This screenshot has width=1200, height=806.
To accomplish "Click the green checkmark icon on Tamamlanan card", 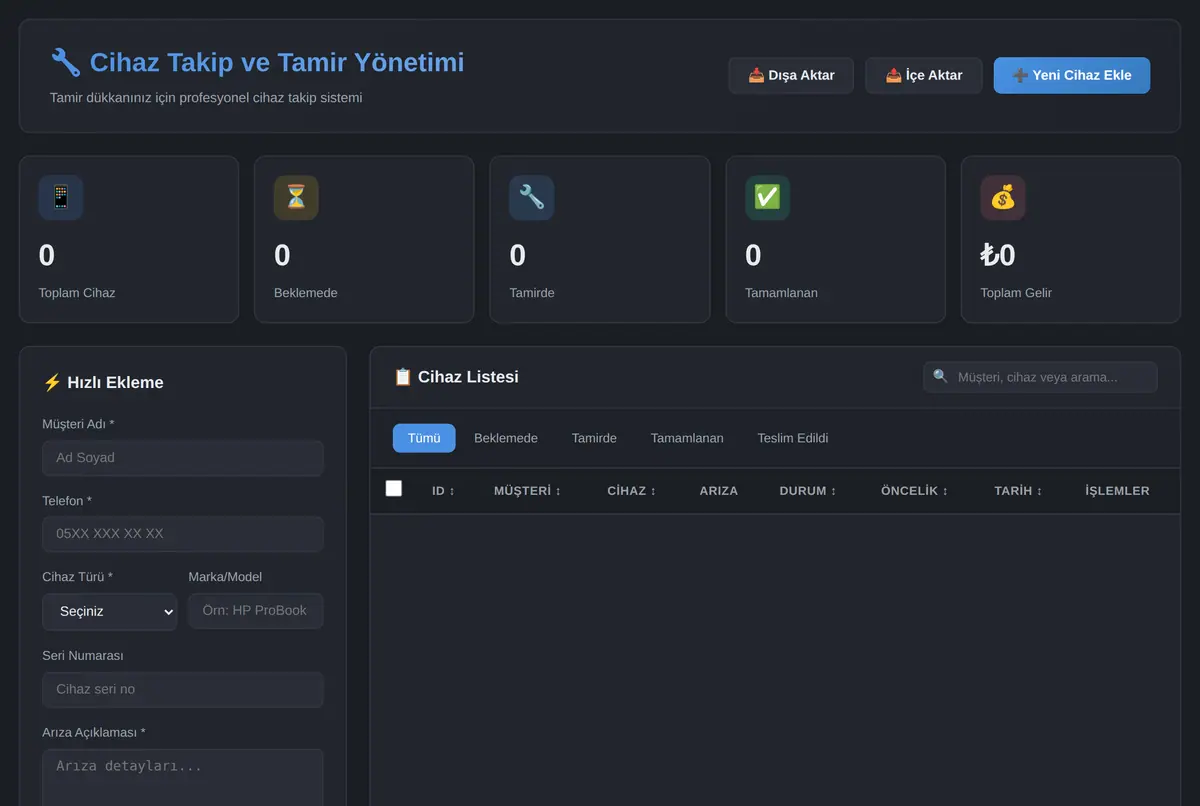I will pyautogui.click(x=767, y=197).
